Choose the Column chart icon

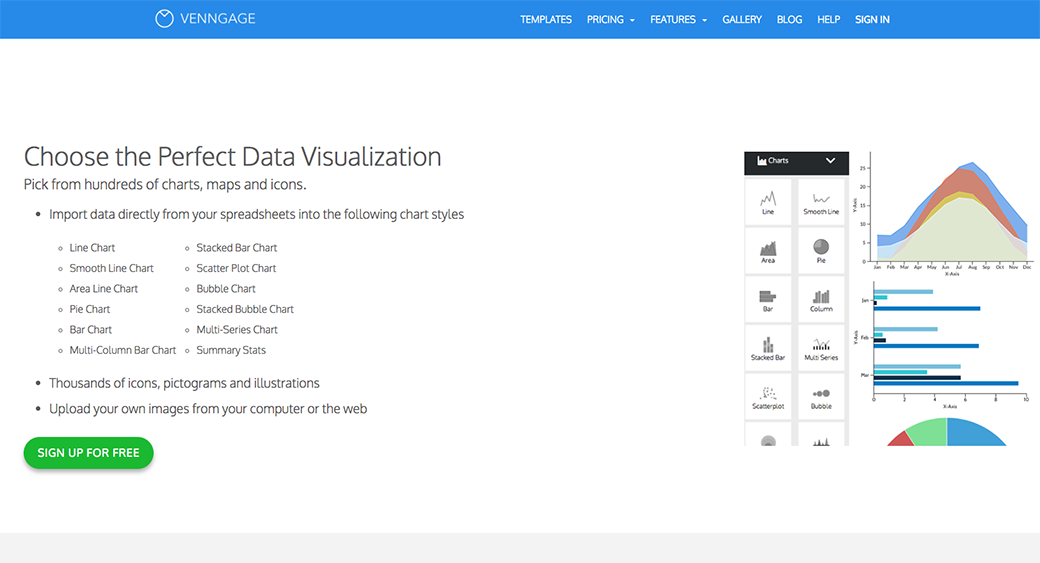point(821,298)
